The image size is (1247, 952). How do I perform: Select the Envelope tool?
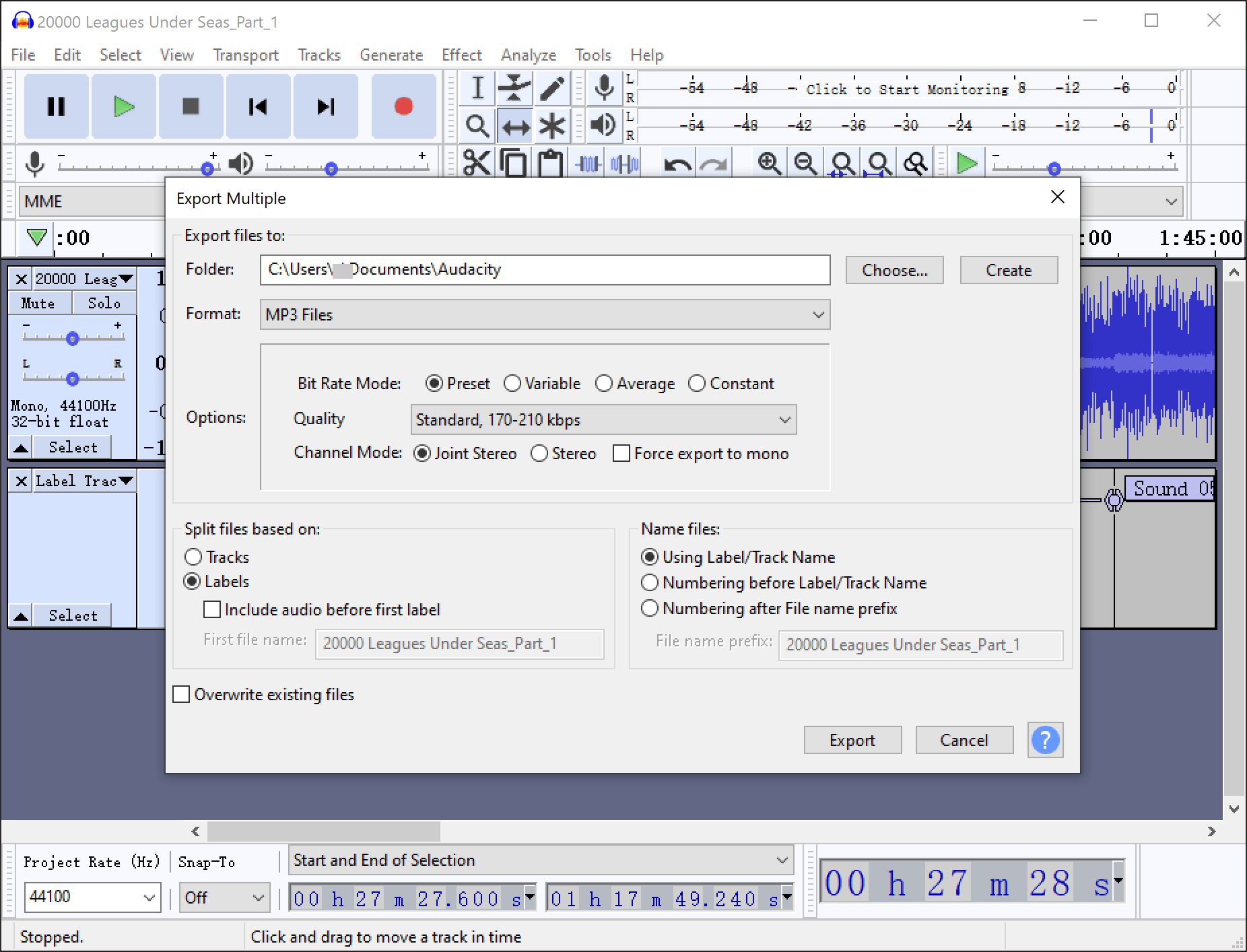click(x=514, y=88)
